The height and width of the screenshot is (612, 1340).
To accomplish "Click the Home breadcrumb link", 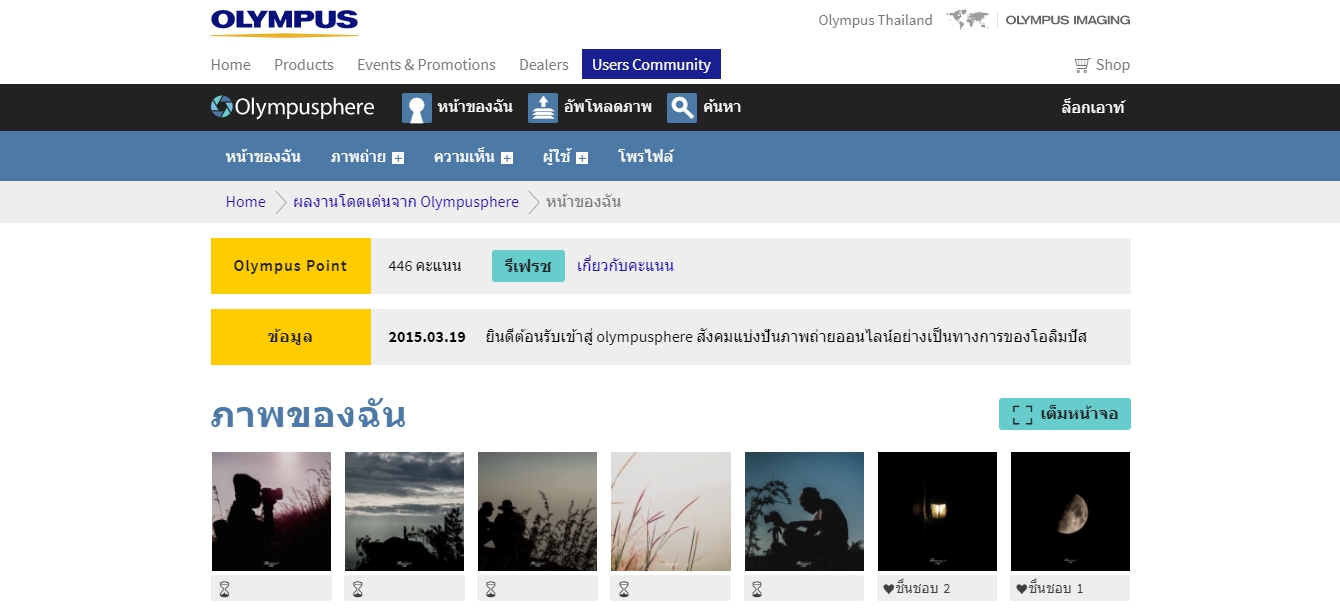I will pyautogui.click(x=246, y=202).
